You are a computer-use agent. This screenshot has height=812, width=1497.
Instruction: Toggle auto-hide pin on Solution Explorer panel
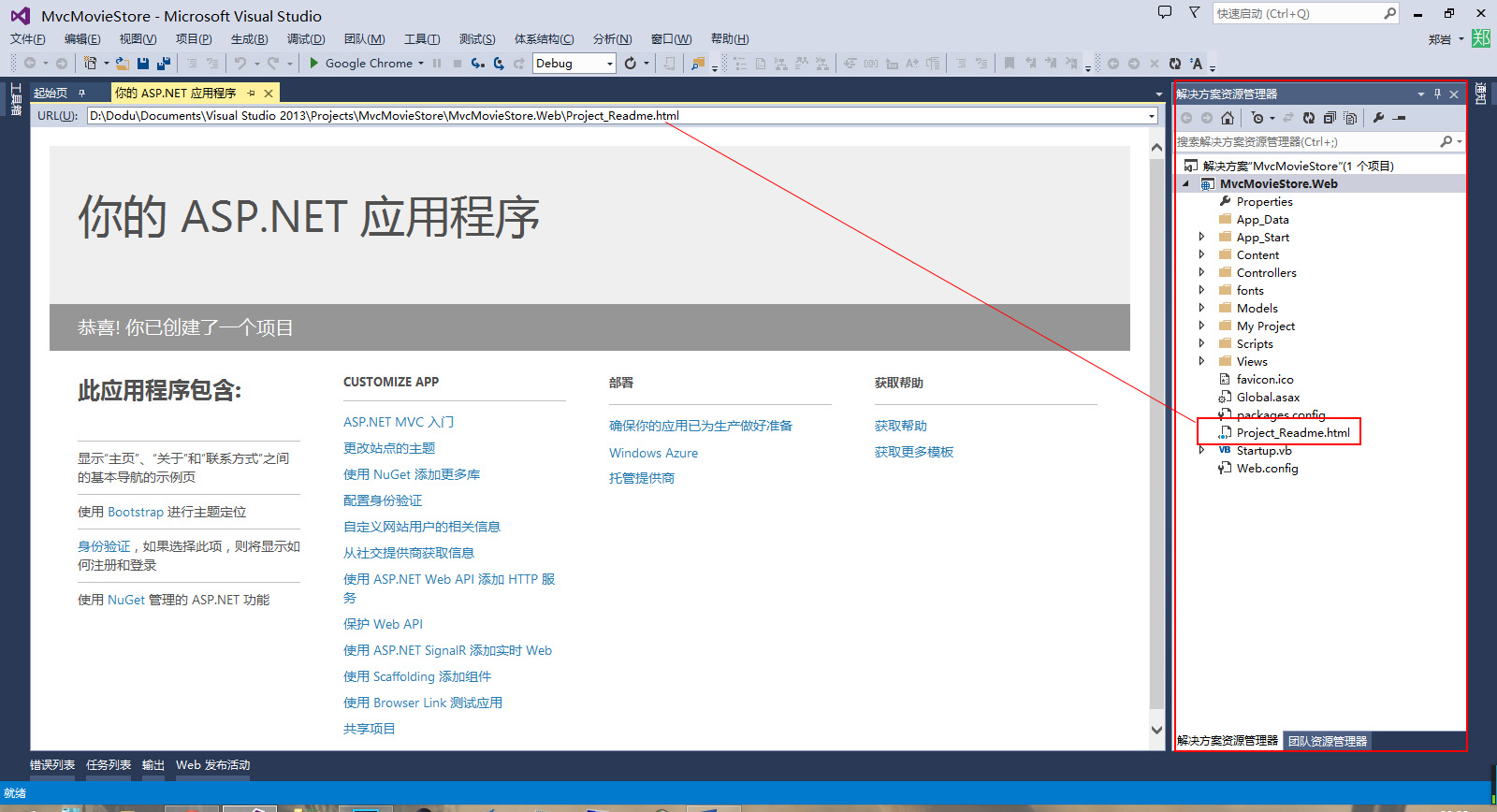(1437, 94)
